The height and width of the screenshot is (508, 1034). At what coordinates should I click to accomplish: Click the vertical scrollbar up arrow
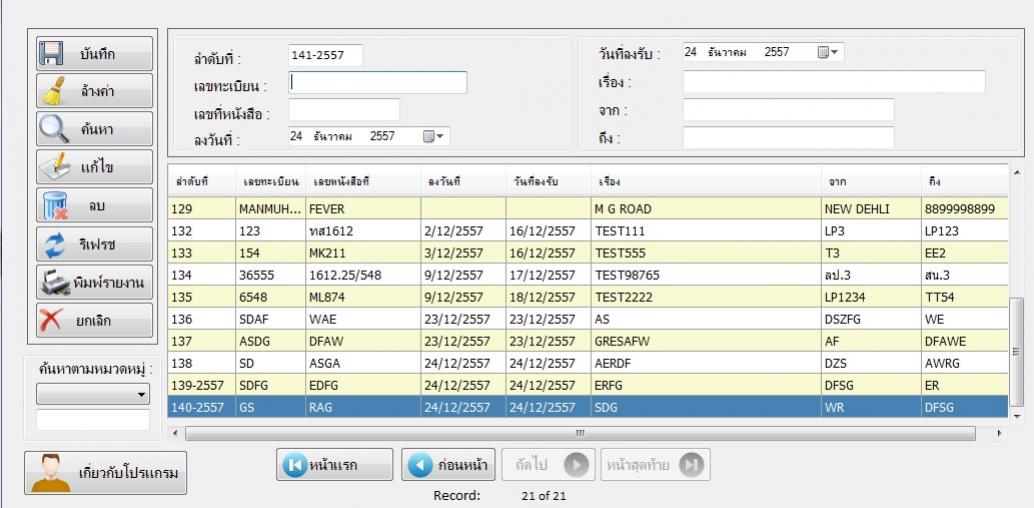[x=1016, y=172]
